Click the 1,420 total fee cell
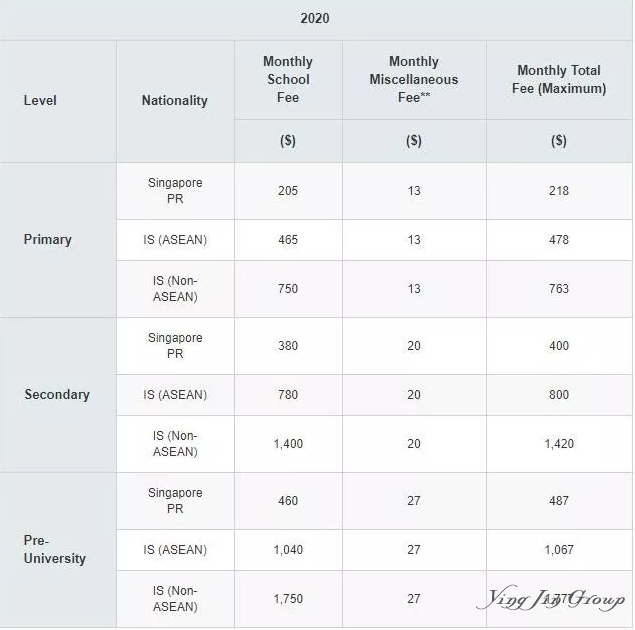635x630 pixels. (559, 444)
